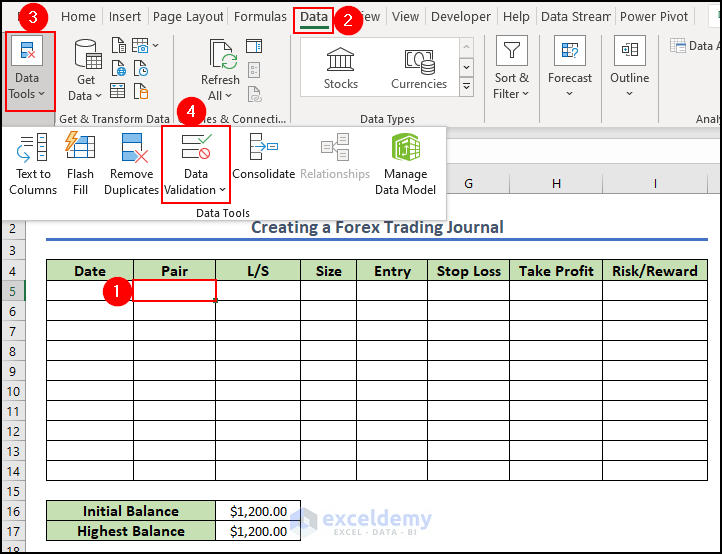Click the 'Entry' header cell

pos(392,270)
